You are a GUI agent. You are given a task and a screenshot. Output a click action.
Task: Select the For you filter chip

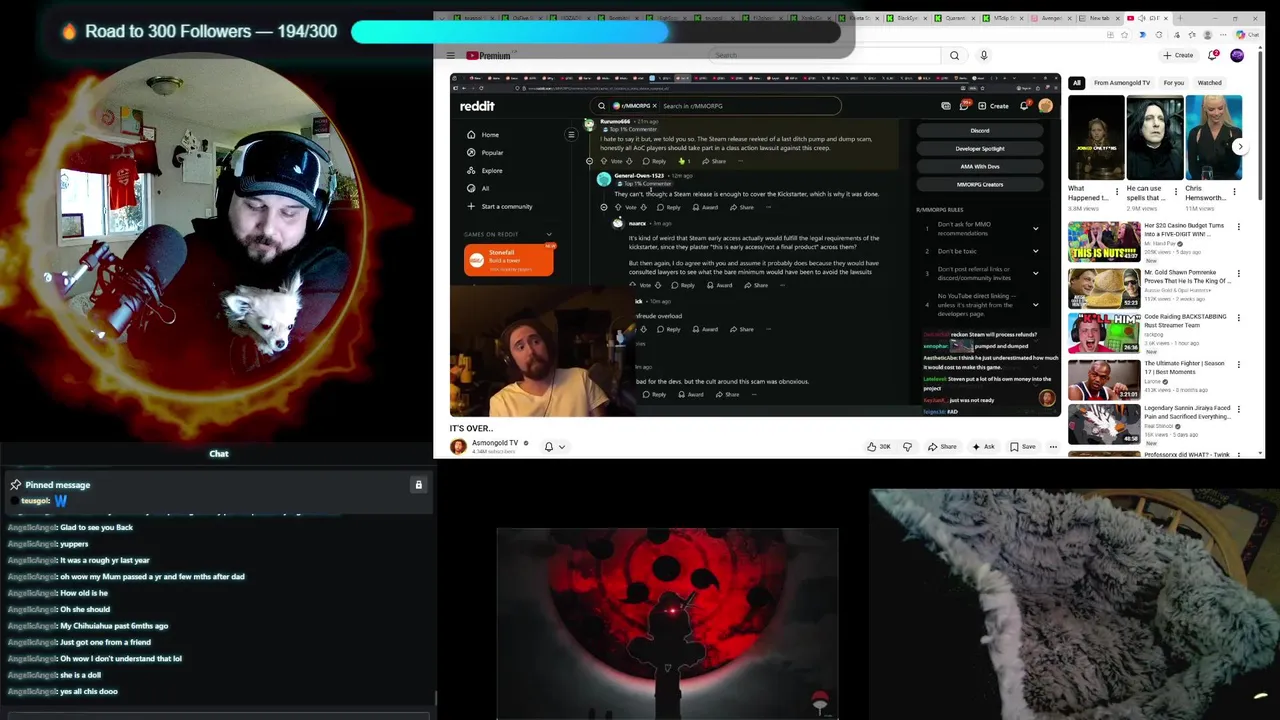point(1174,83)
